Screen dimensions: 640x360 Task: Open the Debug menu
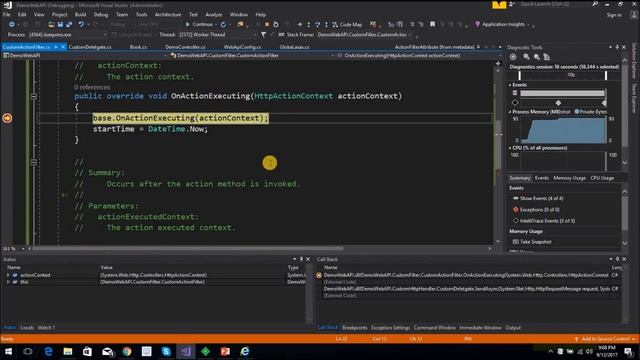coord(101,14)
